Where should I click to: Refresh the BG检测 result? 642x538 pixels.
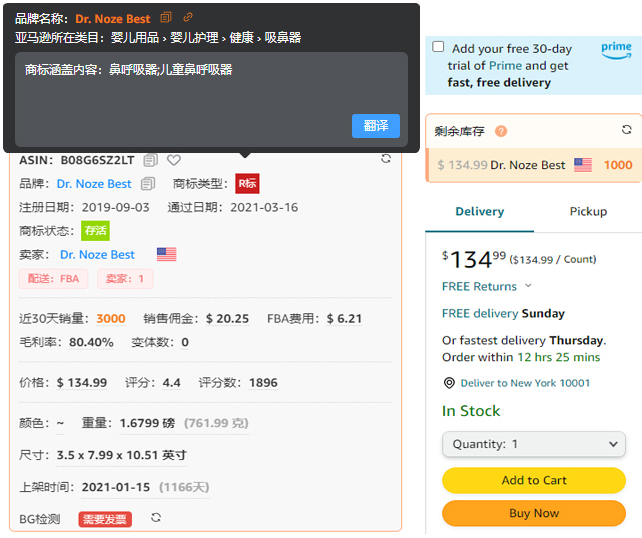click(x=156, y=518)
